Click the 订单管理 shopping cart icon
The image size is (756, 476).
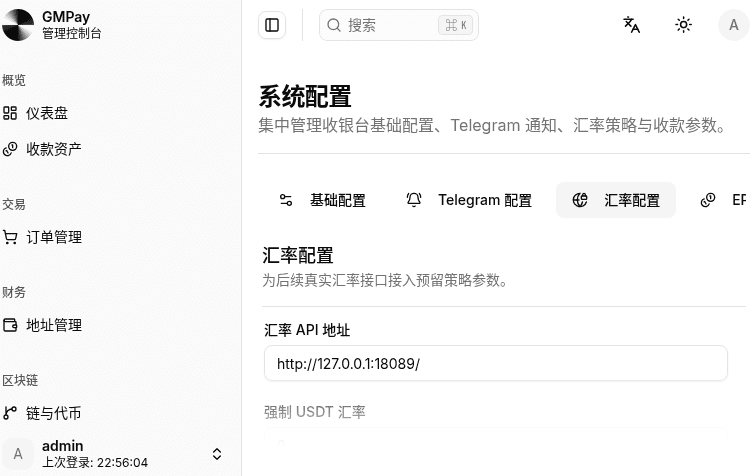coord(10,237)
